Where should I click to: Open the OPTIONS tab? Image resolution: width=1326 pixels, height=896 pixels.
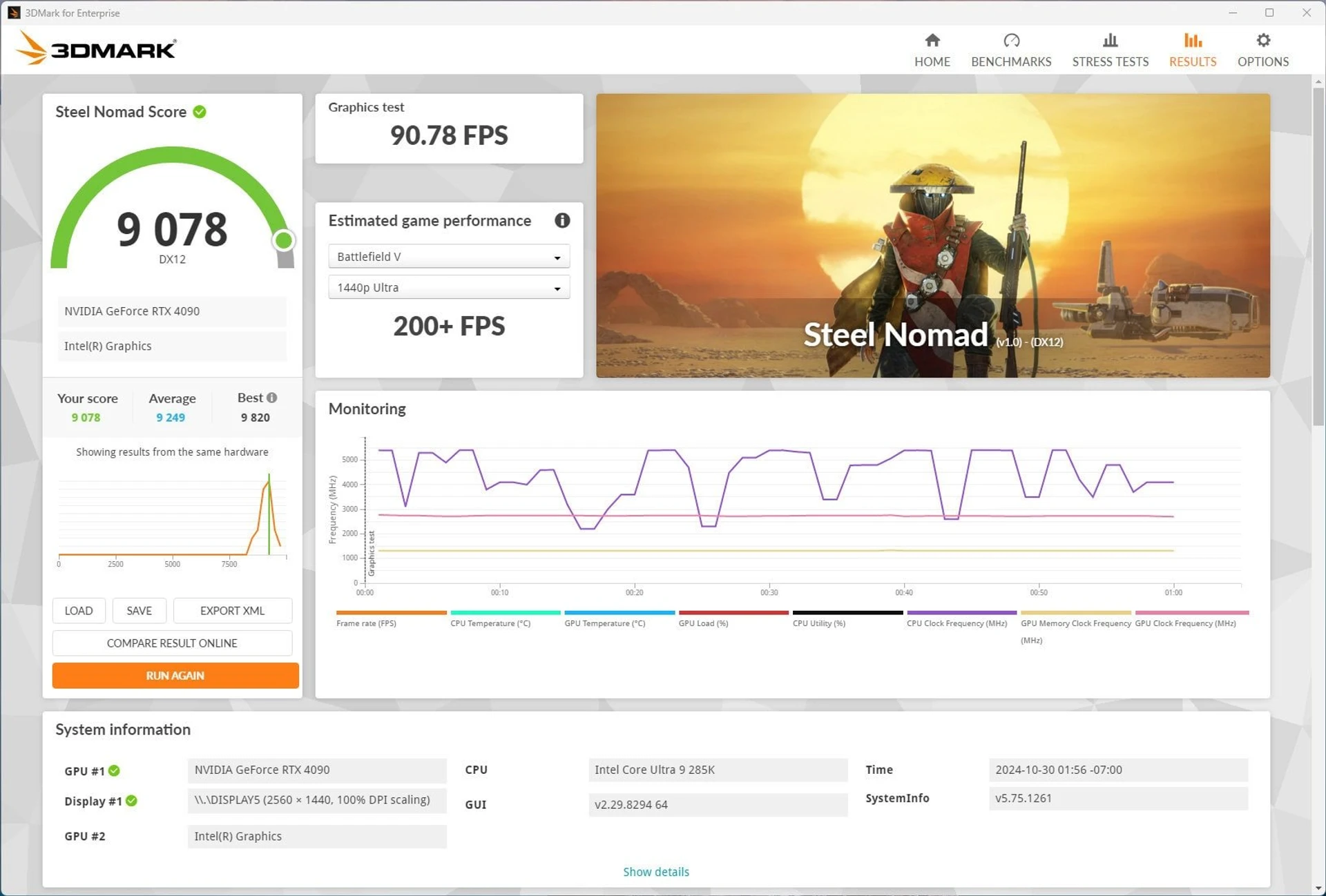(1262, 50)
